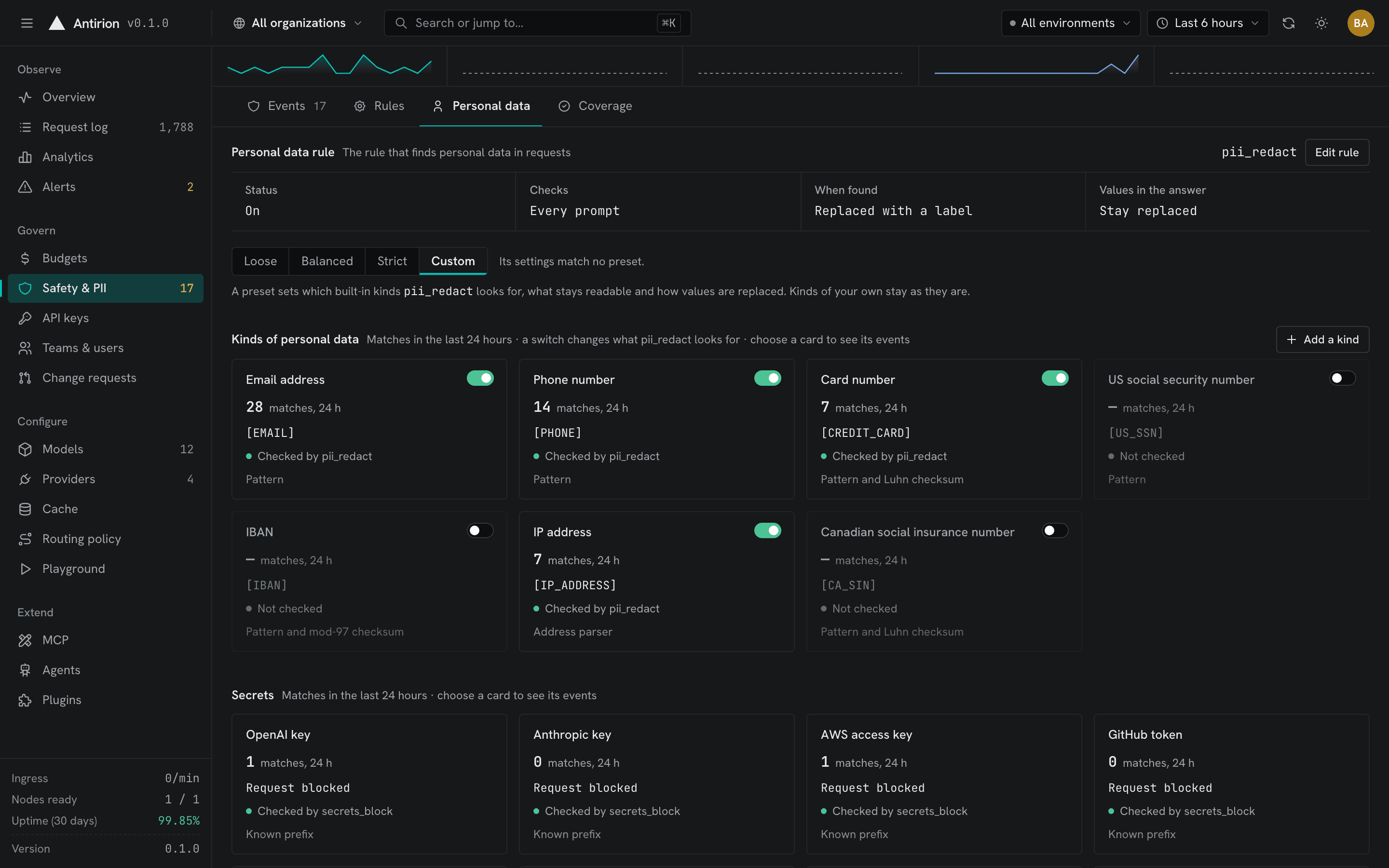Viewport: 1389px width, 868px height.
Task: Click the Agents robot icon
Action: (x=25, y=670)
